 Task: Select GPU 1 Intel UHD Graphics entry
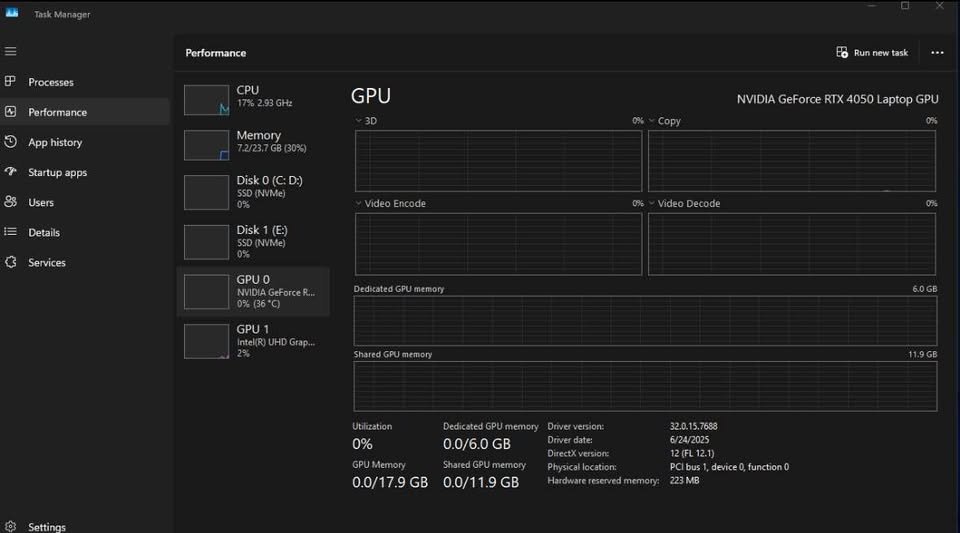253,341
